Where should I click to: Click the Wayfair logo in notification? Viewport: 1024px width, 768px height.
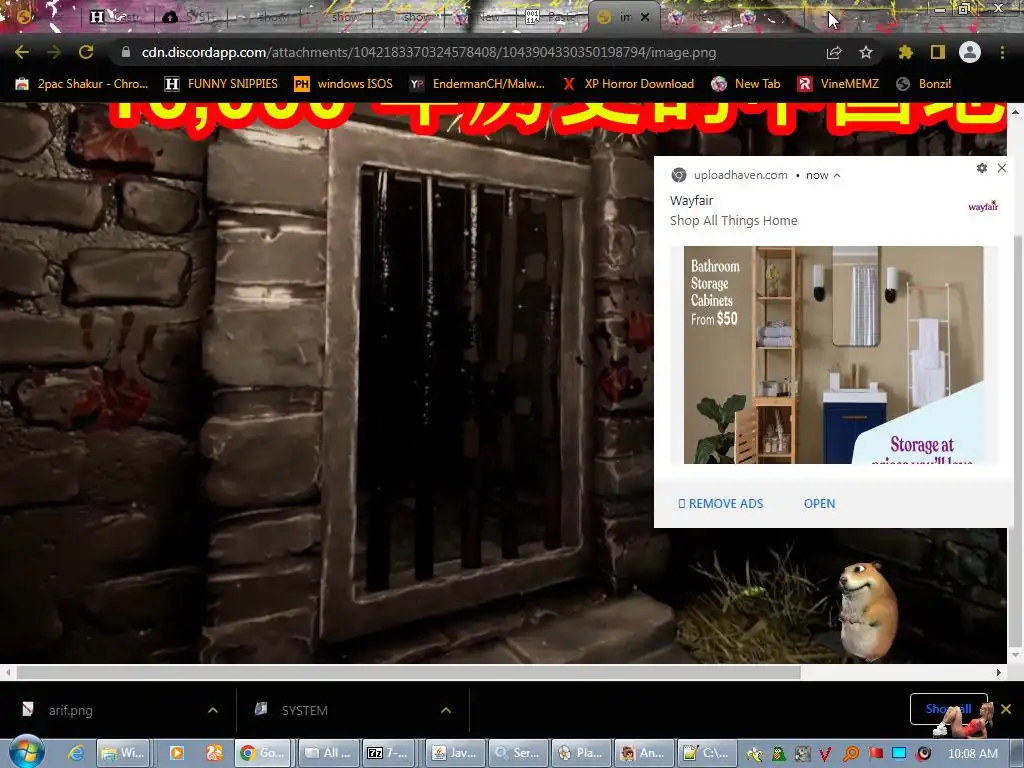[x=983, y=206]
